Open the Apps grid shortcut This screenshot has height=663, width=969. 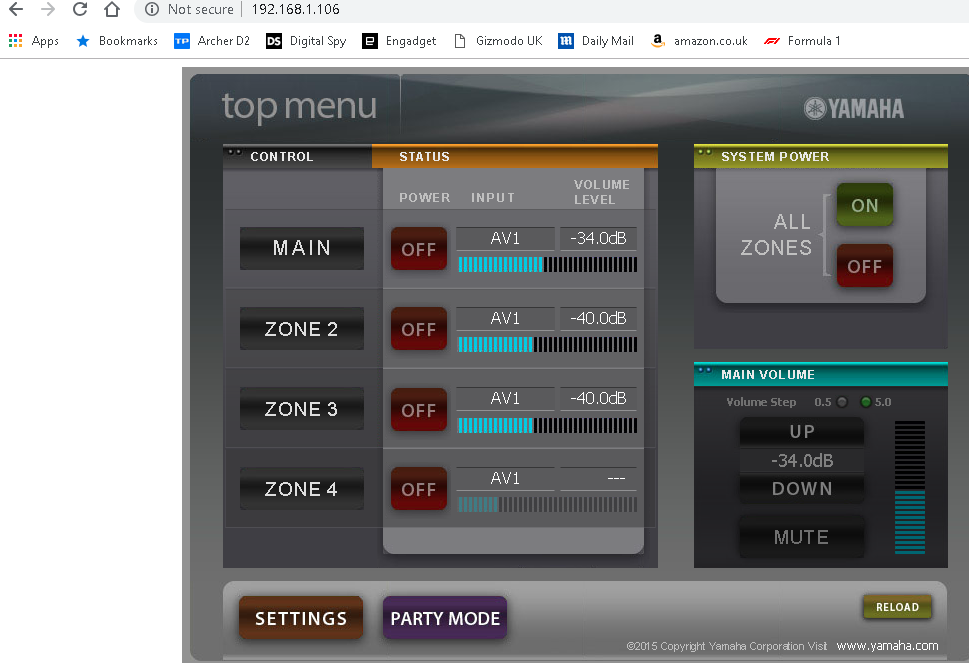click(34, 41)
